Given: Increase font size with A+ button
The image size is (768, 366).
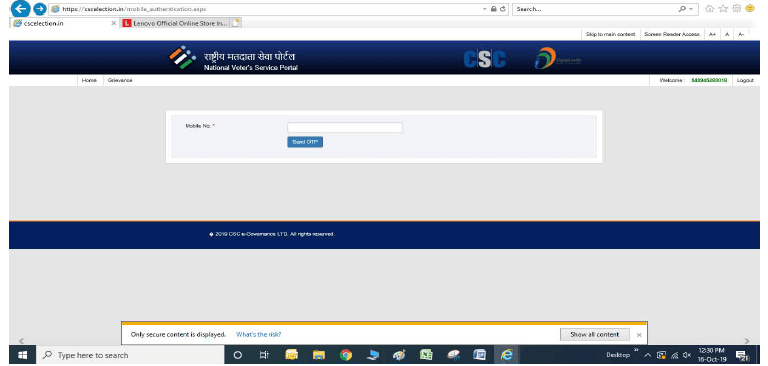Looking at the screenshot, I should click(712, 34).
